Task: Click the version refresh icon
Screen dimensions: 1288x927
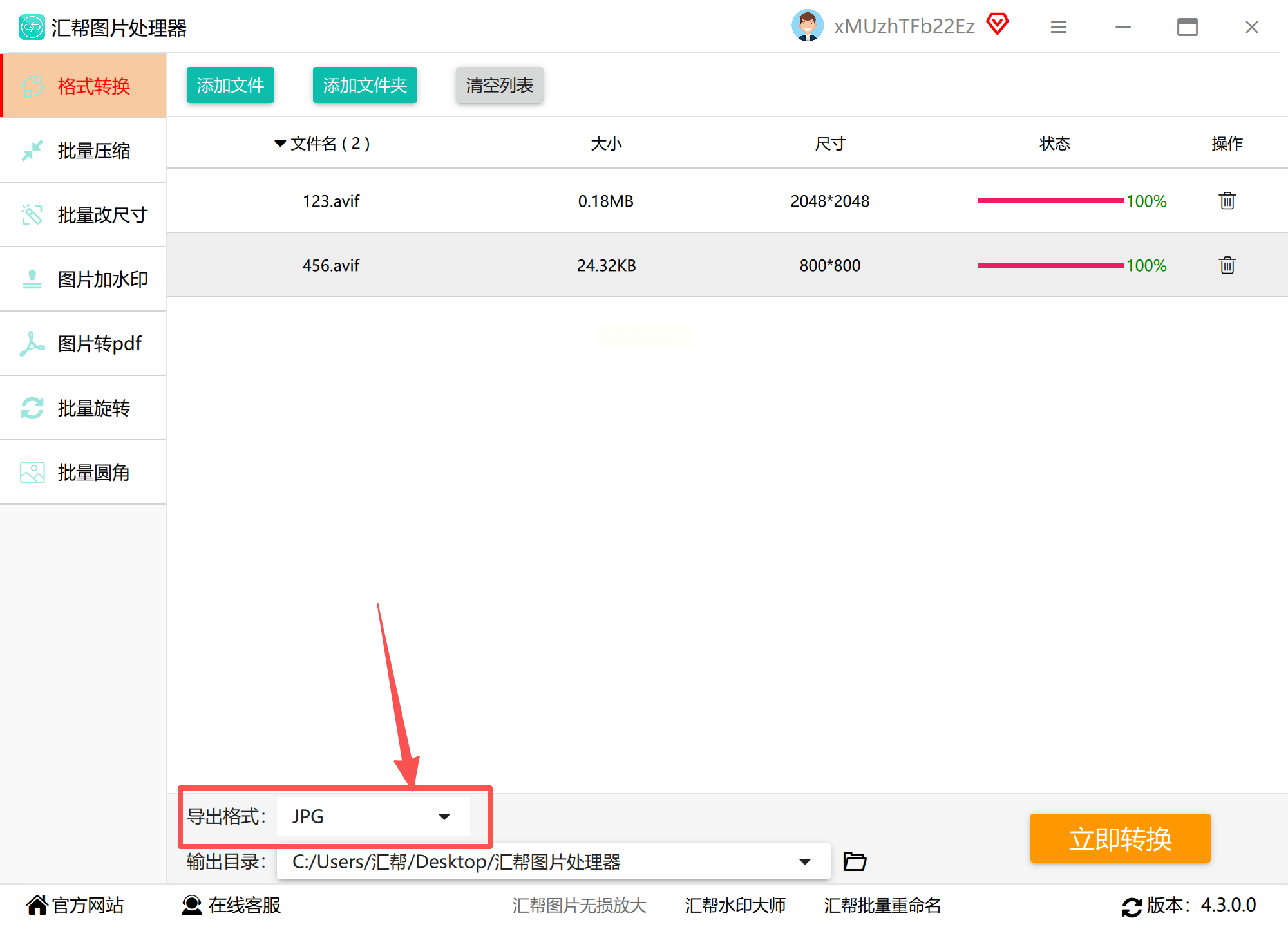Action: (1132, 906)
